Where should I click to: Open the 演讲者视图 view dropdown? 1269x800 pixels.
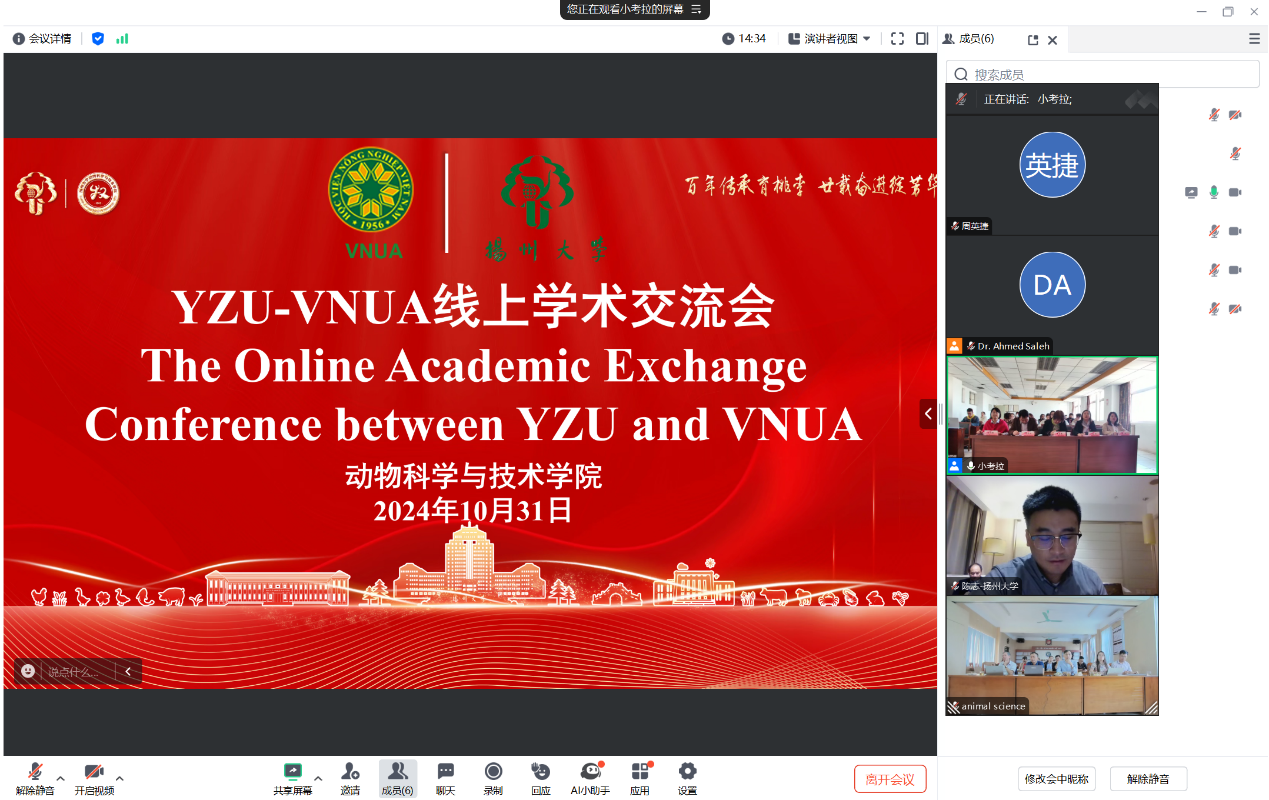point(830,39)
